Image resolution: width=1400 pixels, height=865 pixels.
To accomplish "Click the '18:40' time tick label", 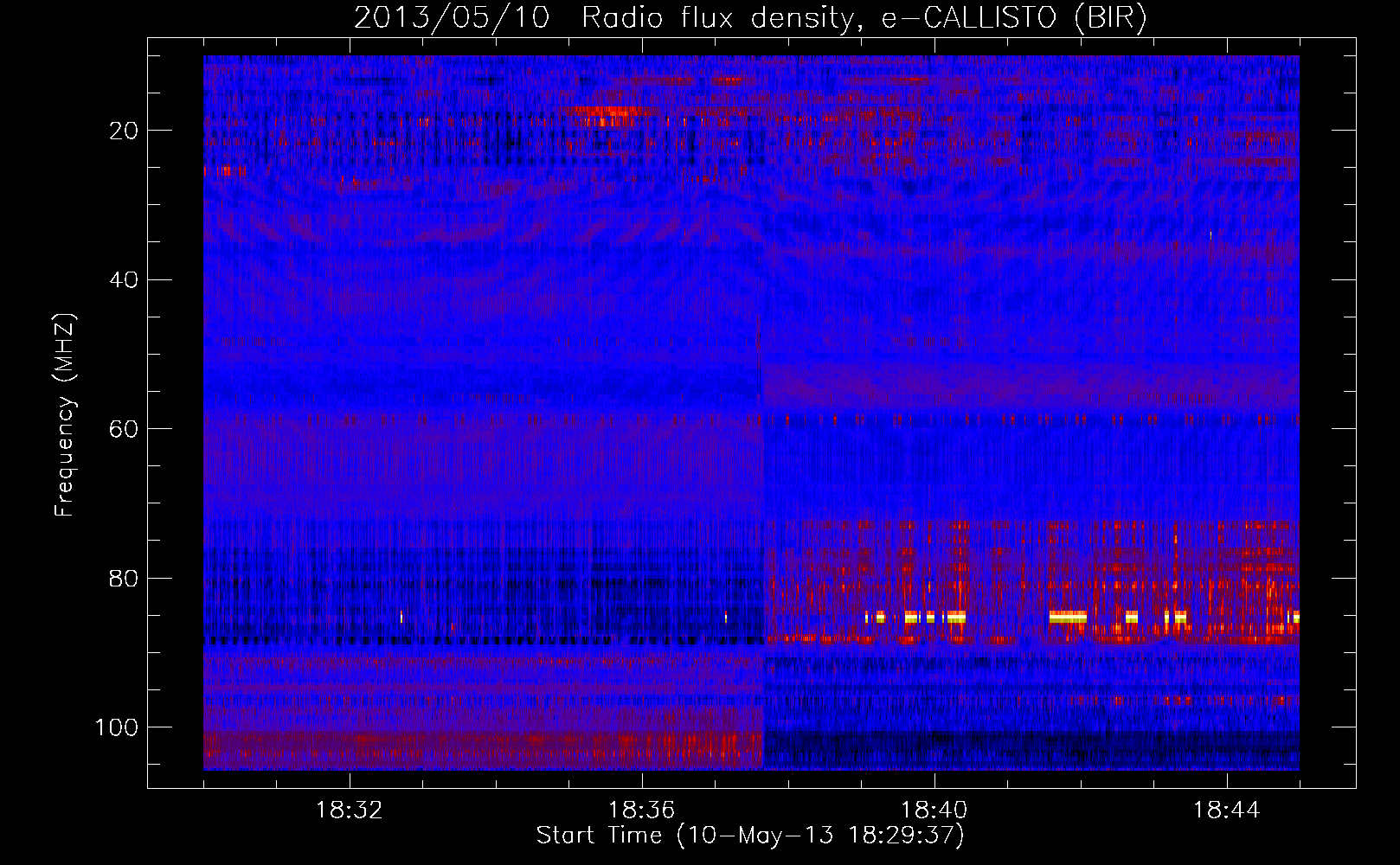I will [x=934, y=811].
